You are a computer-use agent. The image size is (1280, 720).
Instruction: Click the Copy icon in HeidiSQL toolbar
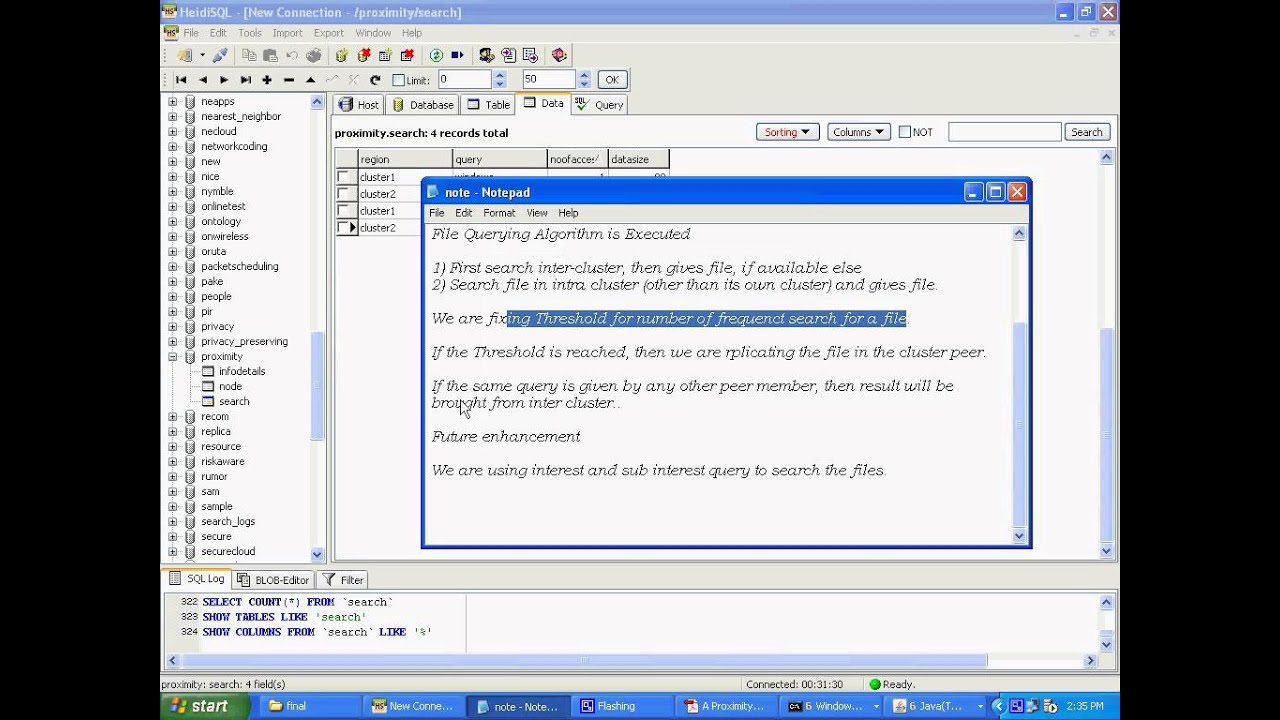(249, 55)
